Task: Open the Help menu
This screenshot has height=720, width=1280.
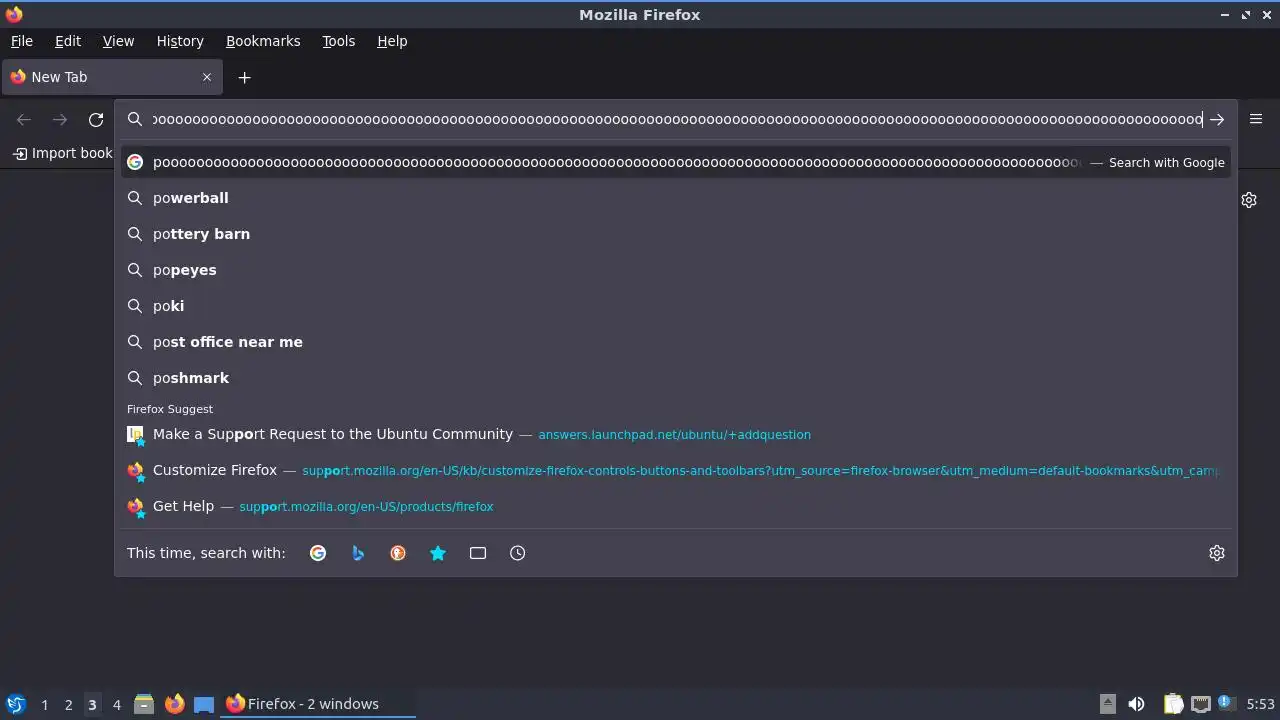Action: pos(392,41)
